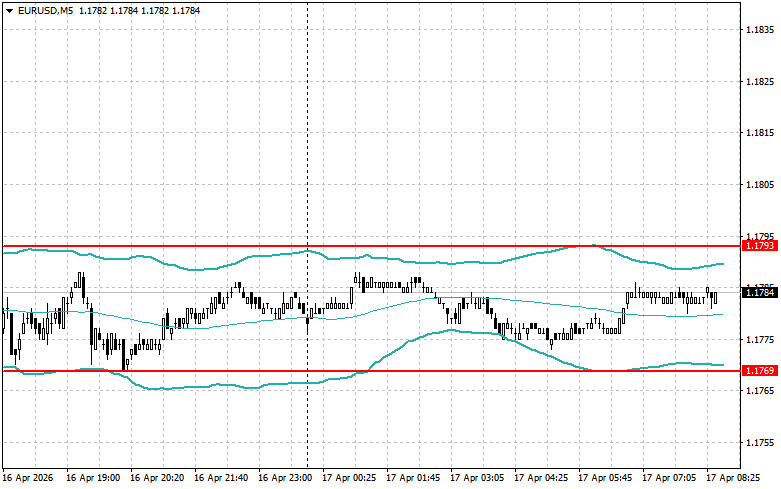Viewport: 781px width, 489px height.
Task: Click the black 1.1784 current price label
Action: click(x=759, y=292)
